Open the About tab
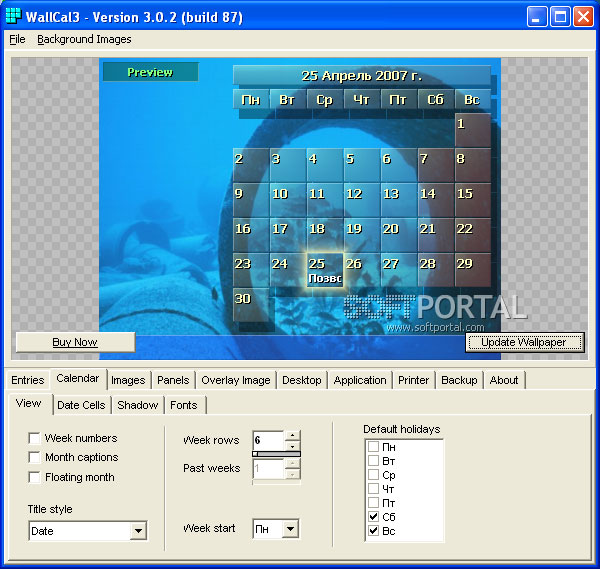 504,380
